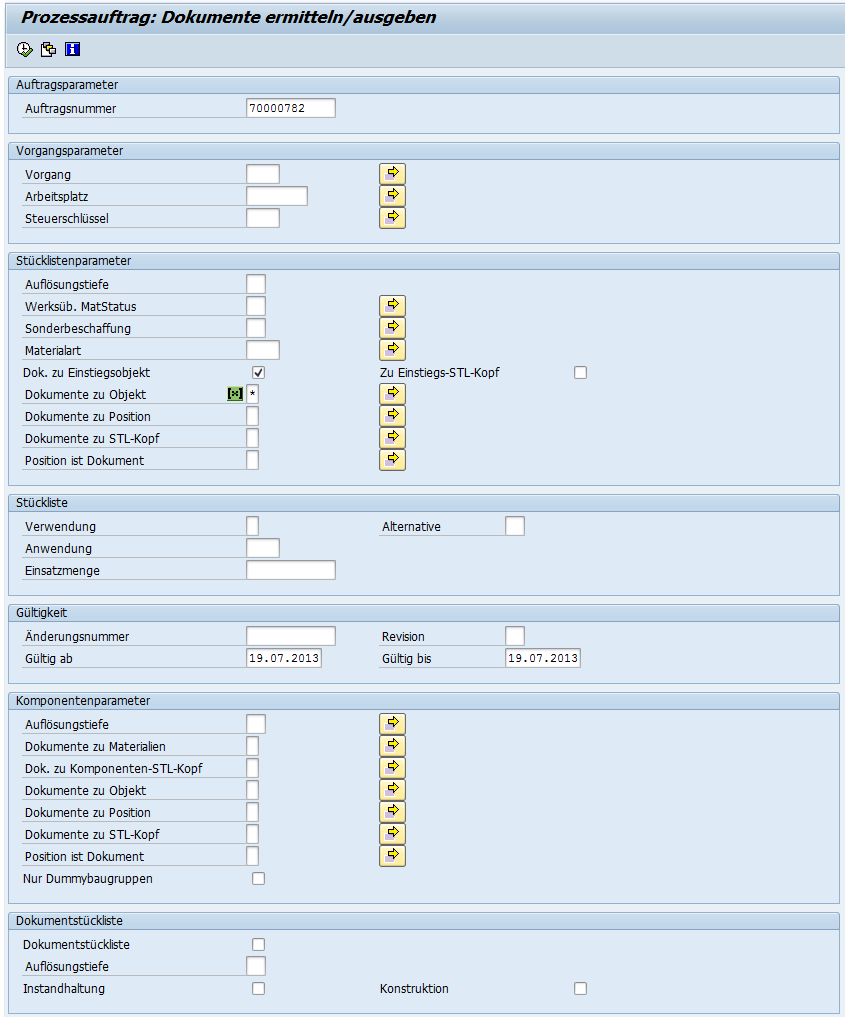Focus the Einsatzmenge input field
This screenshot has width=845, height=1017.
290,570
